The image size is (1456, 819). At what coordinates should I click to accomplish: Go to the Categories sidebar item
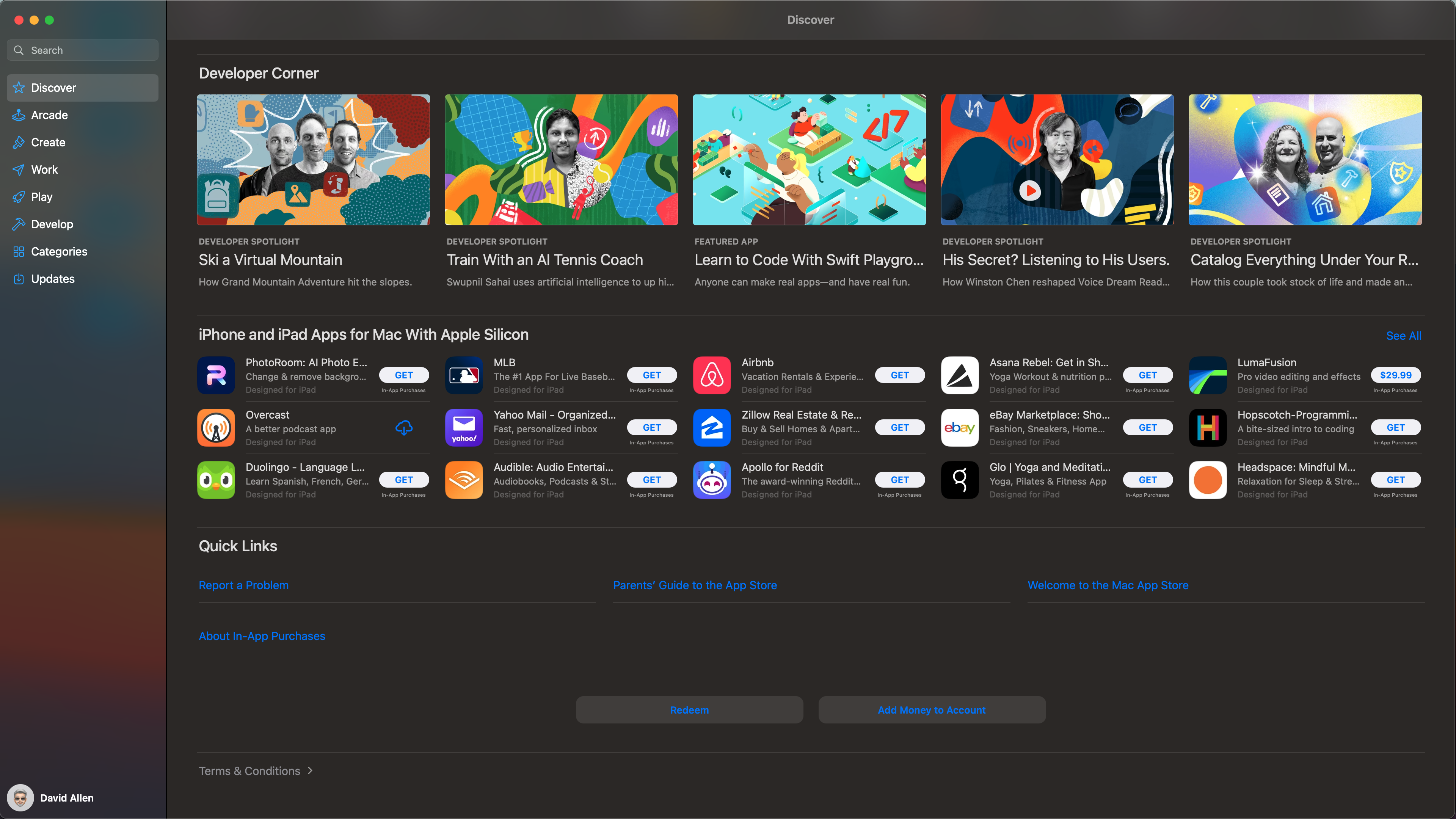tap(59, 251)
